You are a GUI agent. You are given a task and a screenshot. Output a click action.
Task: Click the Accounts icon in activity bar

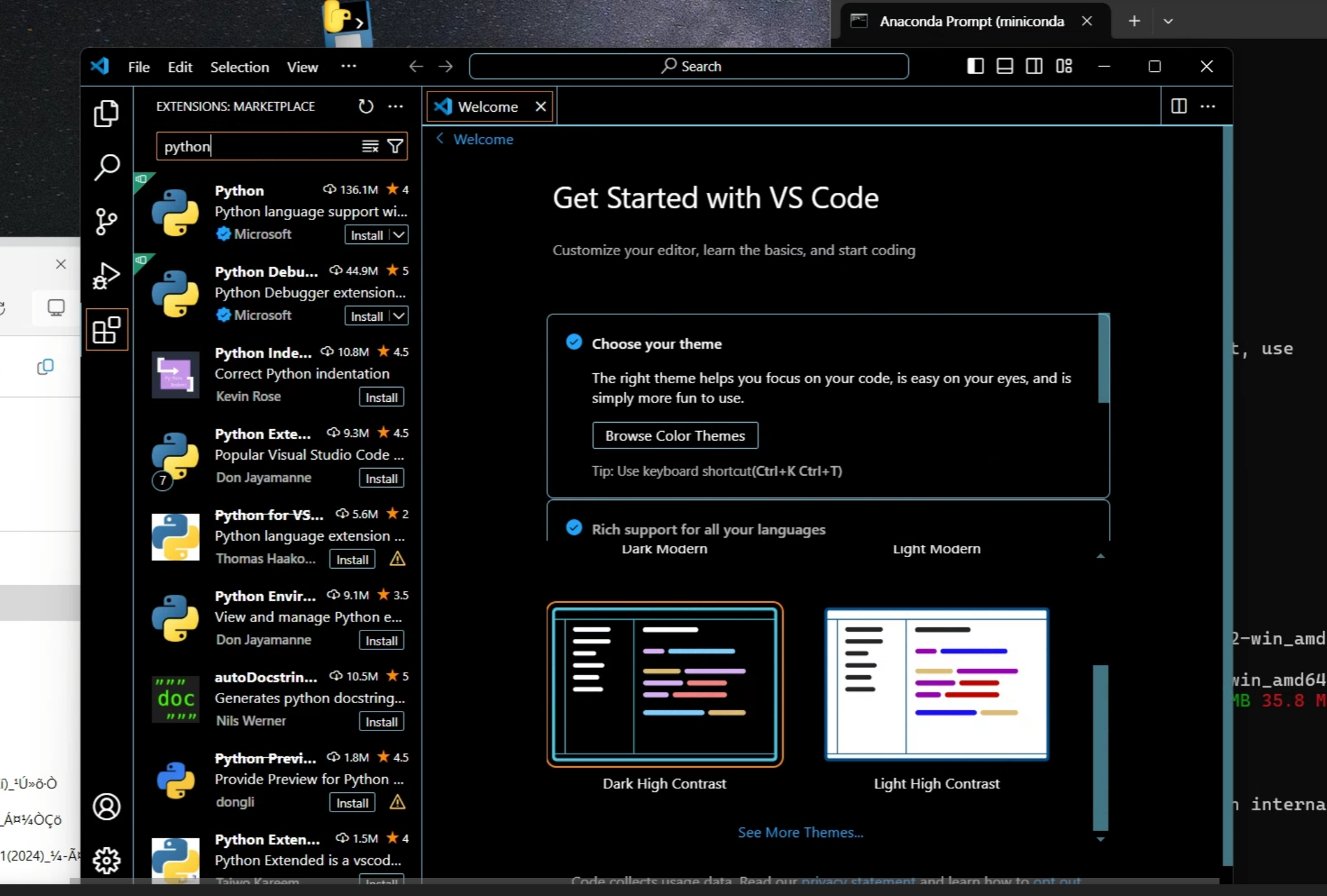click(107, 806)
